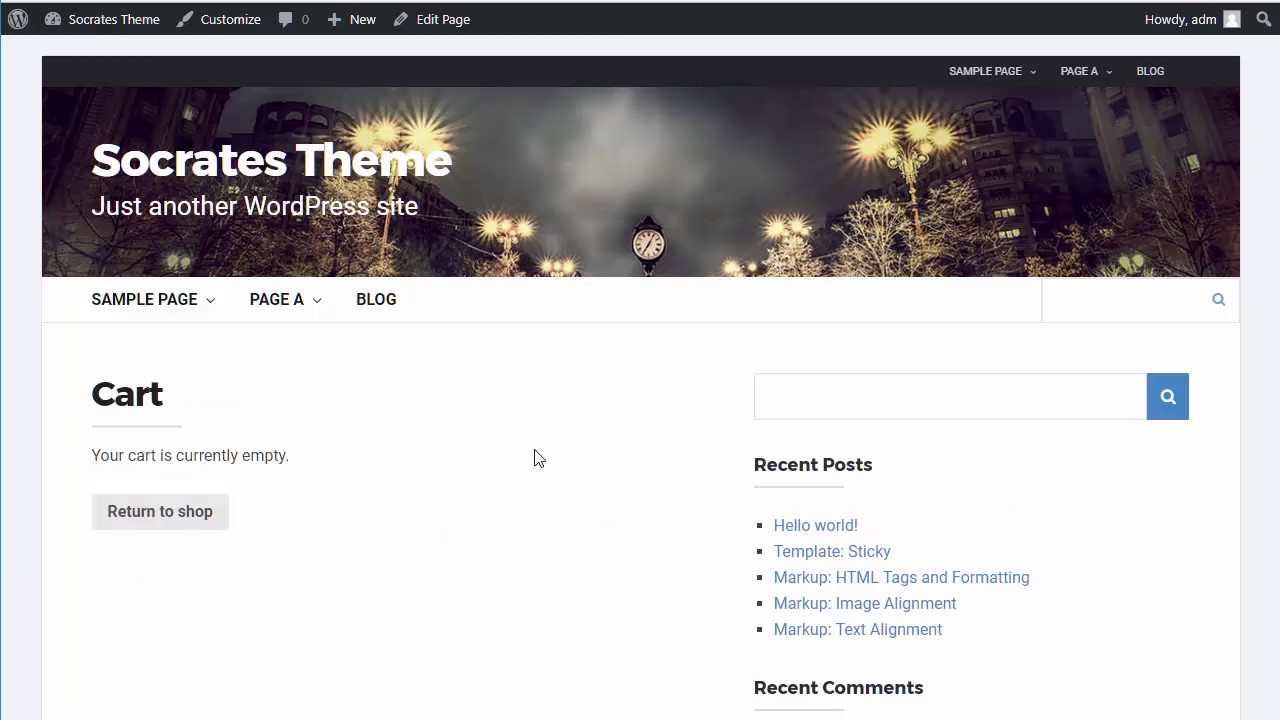Click the Recent Comments widget heading
Image resolution: width=1280 pixels, height=720 pixels.
(x=838, y=687)
